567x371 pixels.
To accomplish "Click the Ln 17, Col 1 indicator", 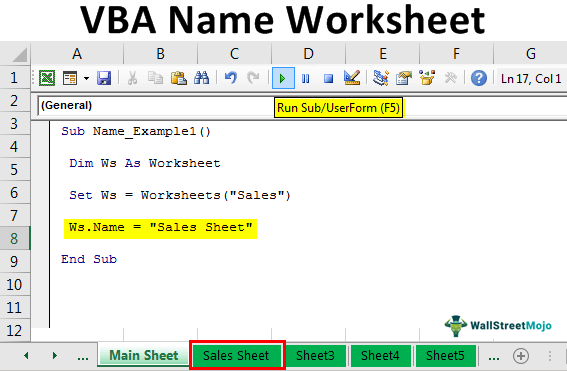I will click(530, 78).
